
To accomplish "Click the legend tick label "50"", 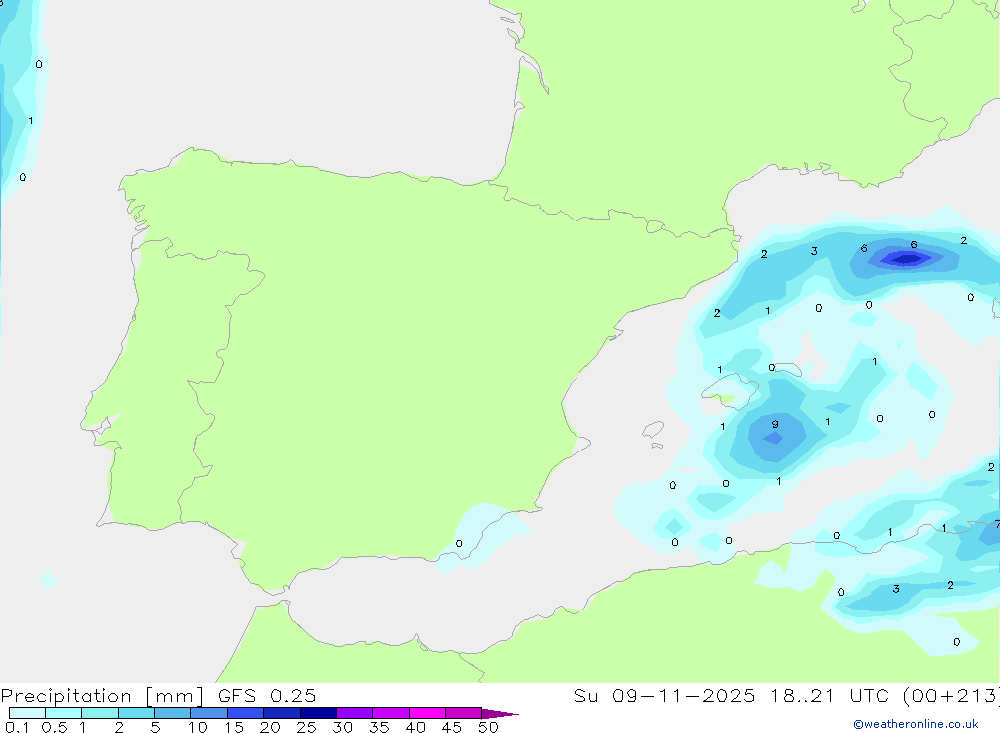I will 488,727.
